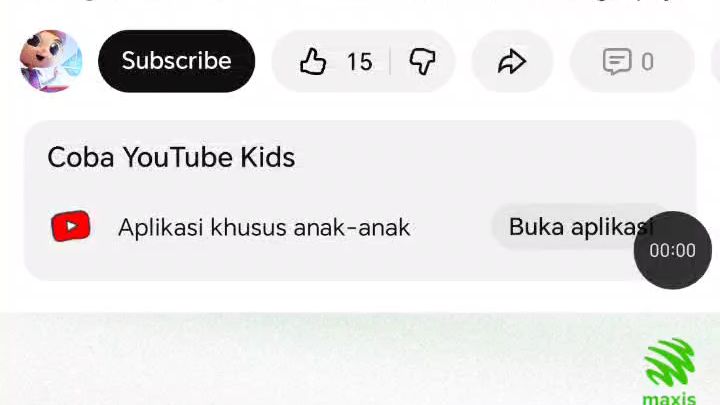The image size is (720, 405).
Task: Click the maxis brand name text
Action: [x=669, y=398]
